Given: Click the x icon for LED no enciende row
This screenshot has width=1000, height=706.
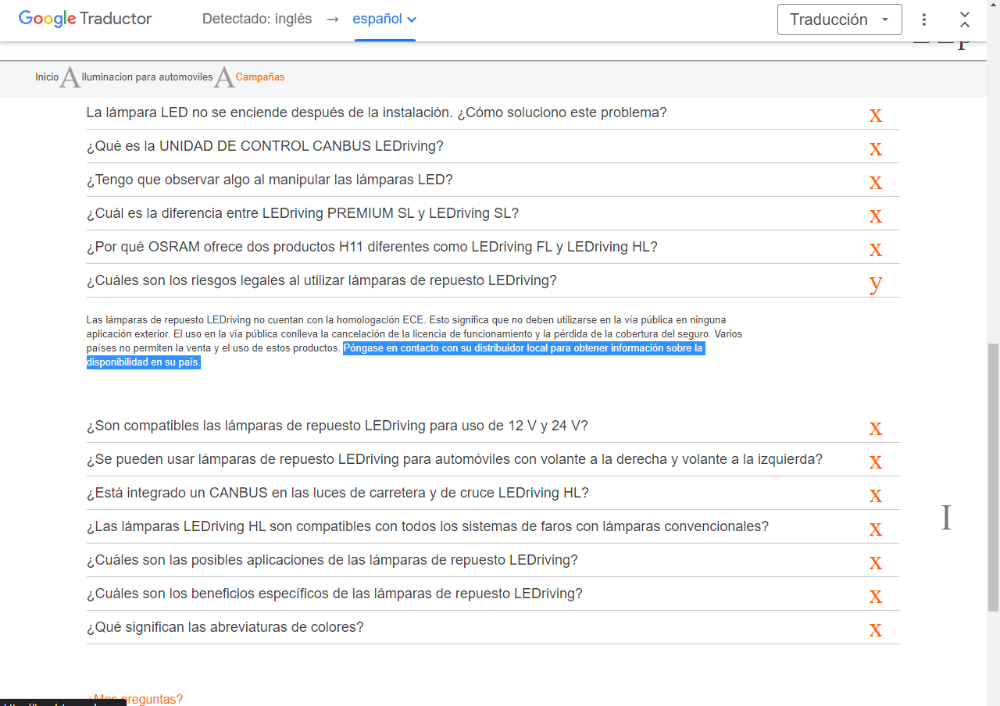Looking at the screenshot, I should pyautogui.click(x=876, y=115).
